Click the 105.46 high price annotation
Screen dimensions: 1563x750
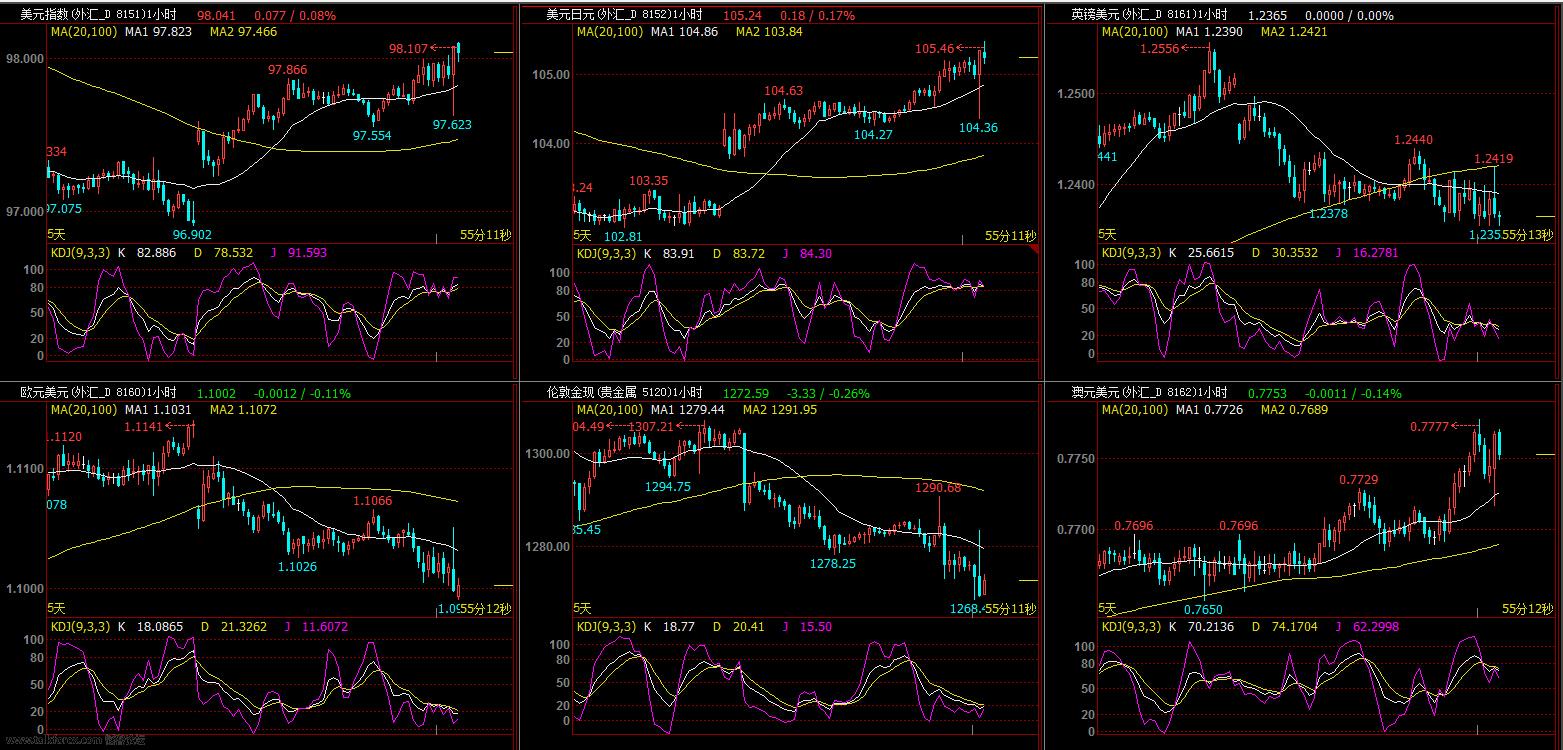click(x=935, y=48)
